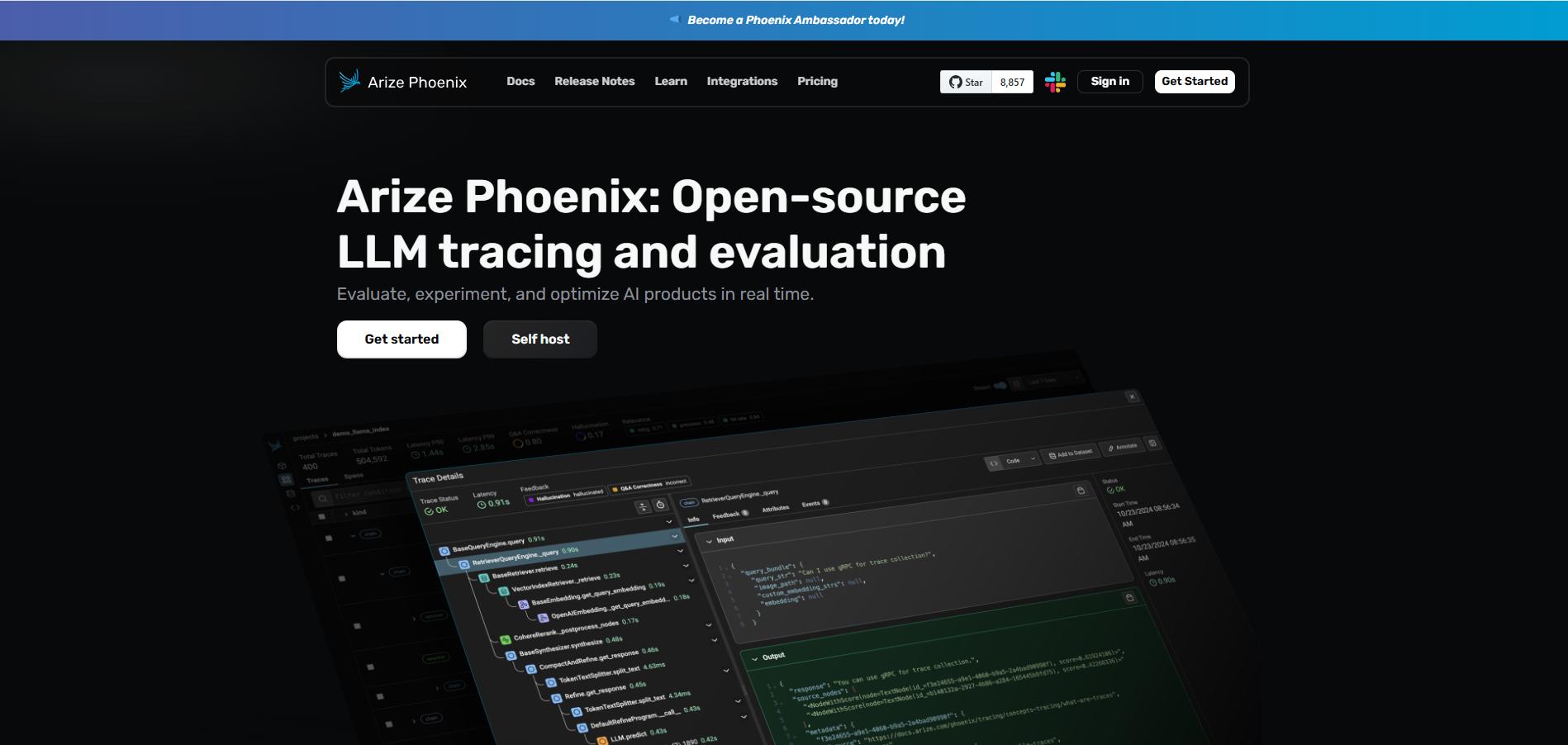Click the Get started hero button
The height and width of the screenshot is (745, 1568).
tap(401, 339)
